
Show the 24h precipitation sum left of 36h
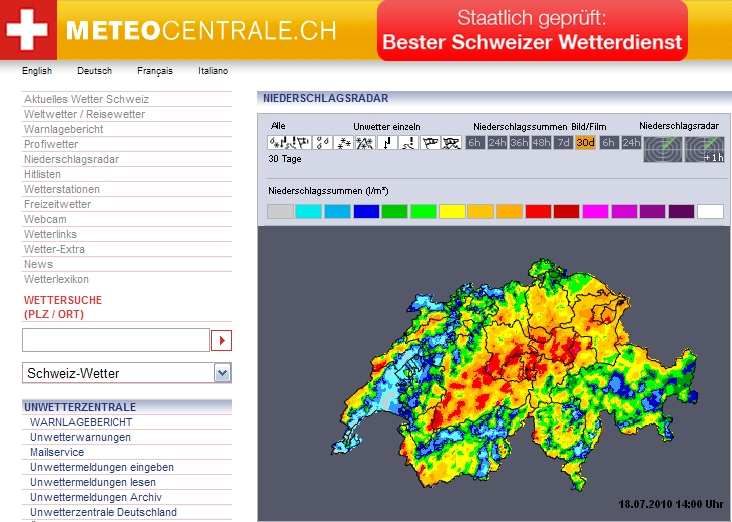pyautogui.click(x=497, y=142)
